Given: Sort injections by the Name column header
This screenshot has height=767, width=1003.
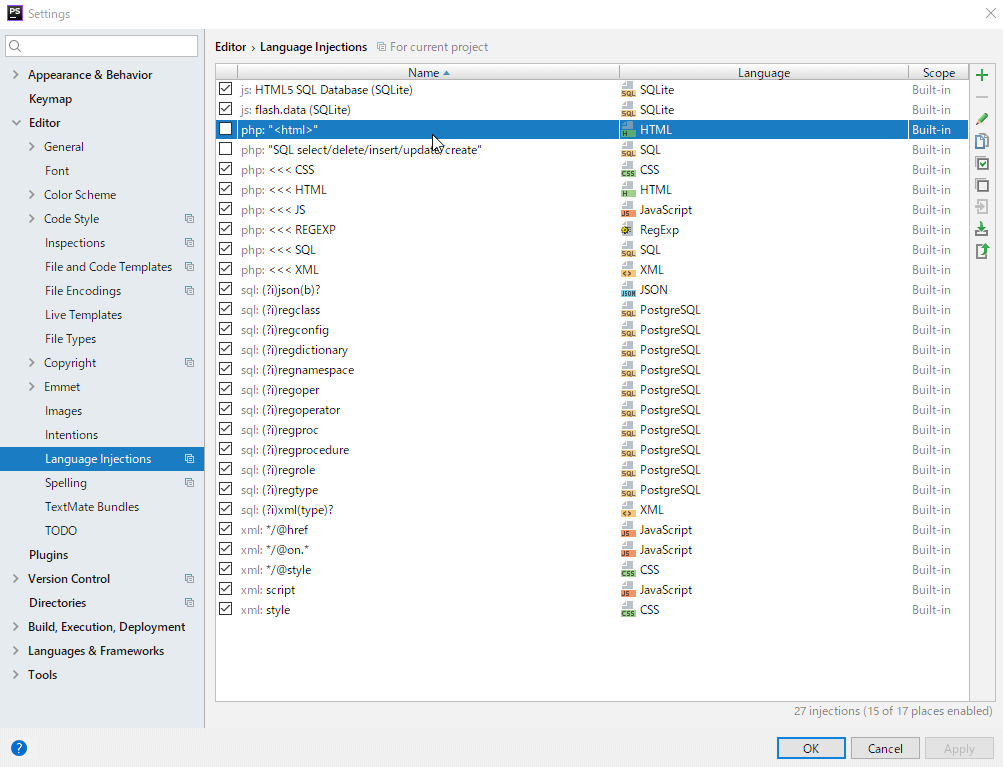Looking at the screenshot, I should (x=424, y=72).
